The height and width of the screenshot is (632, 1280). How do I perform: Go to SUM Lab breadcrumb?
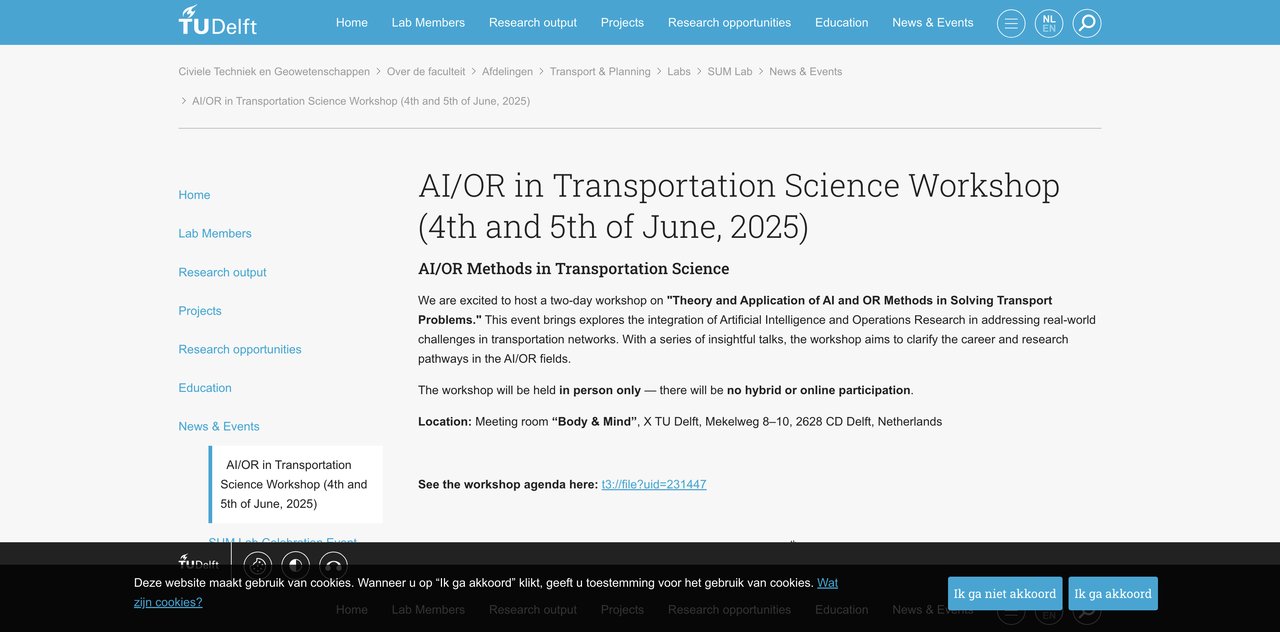point(730,72)
